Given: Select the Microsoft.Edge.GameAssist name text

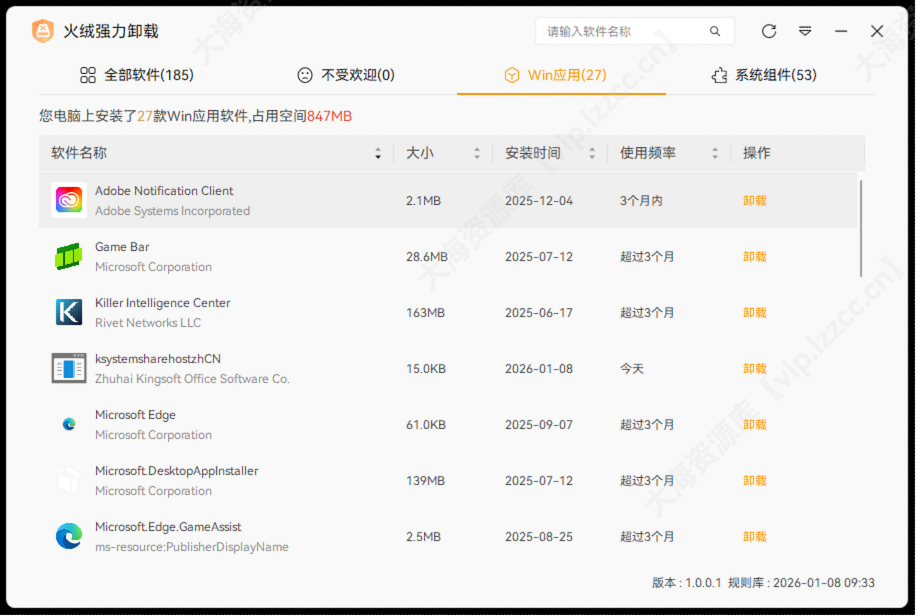Looking at the screenshot, I should tap(168, 527).
